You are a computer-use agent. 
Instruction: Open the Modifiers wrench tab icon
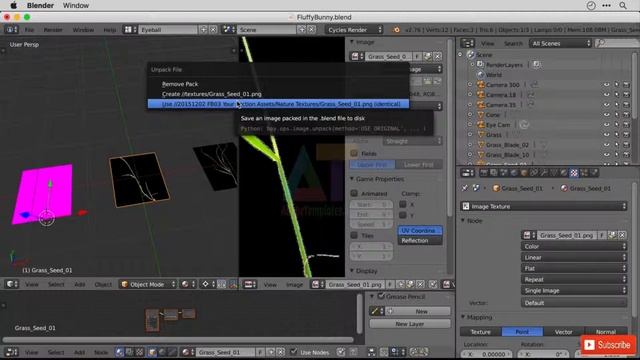[544, 173]
